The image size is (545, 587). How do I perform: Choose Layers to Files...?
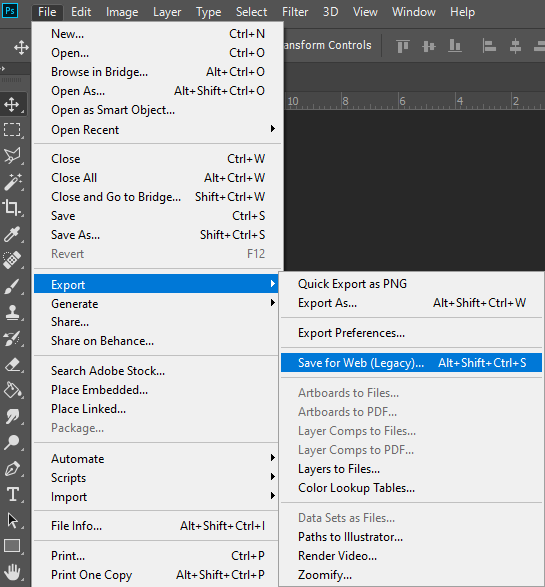coord(411,469)
